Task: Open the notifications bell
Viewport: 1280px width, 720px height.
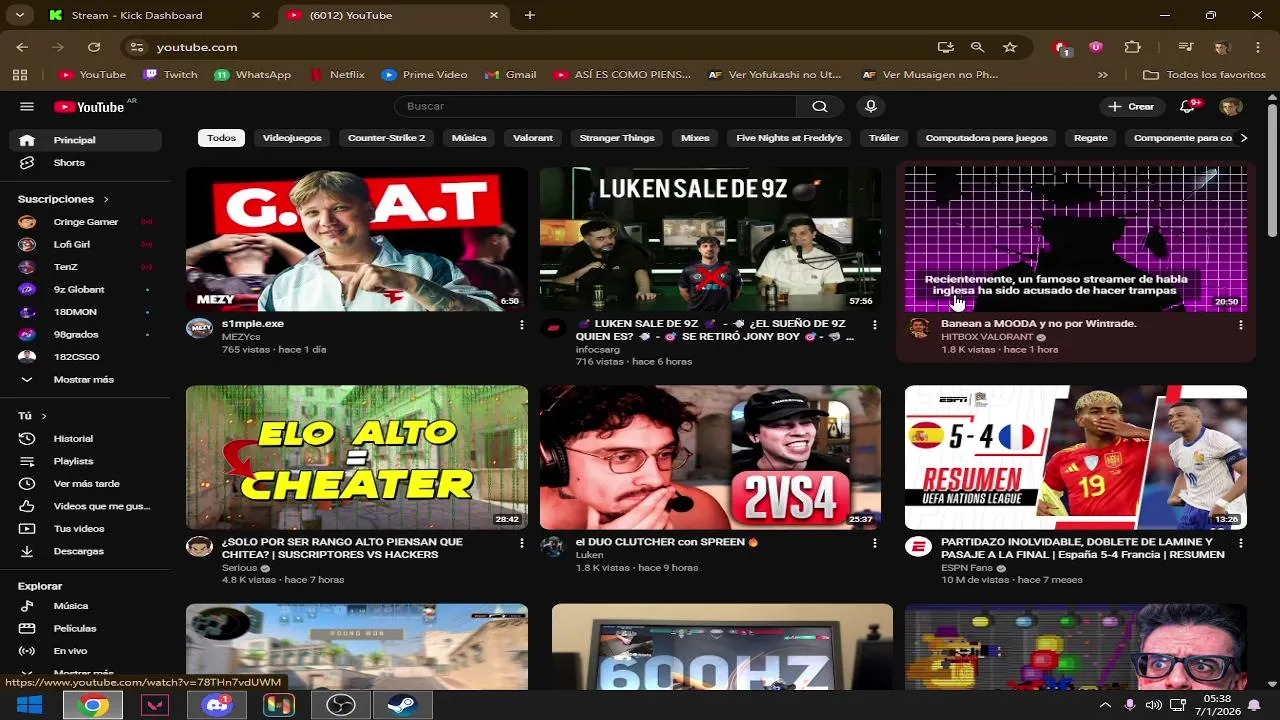Action: (x=1188, y=107)
